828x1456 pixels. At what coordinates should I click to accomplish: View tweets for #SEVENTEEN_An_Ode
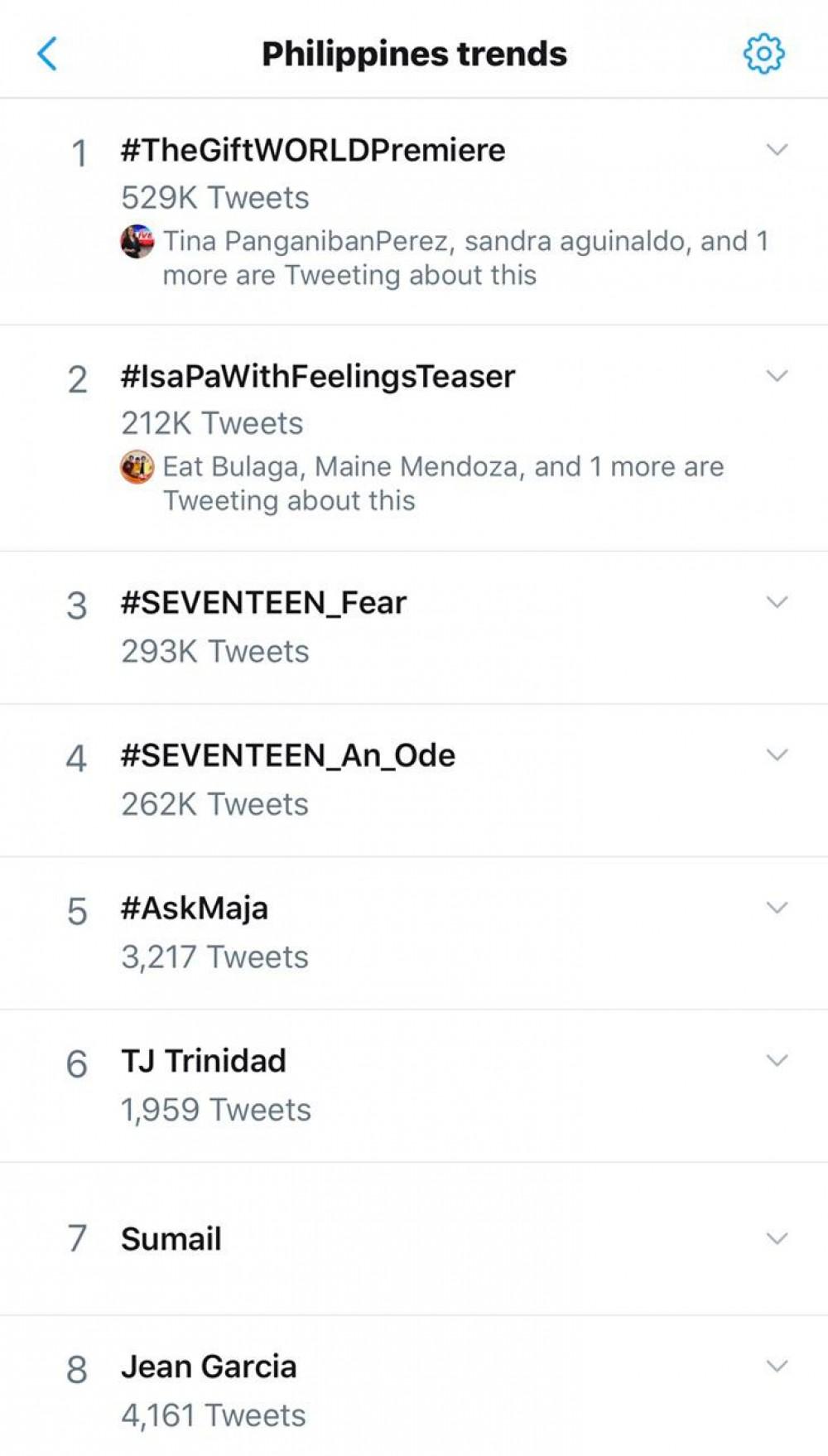(x=288, y=755)
